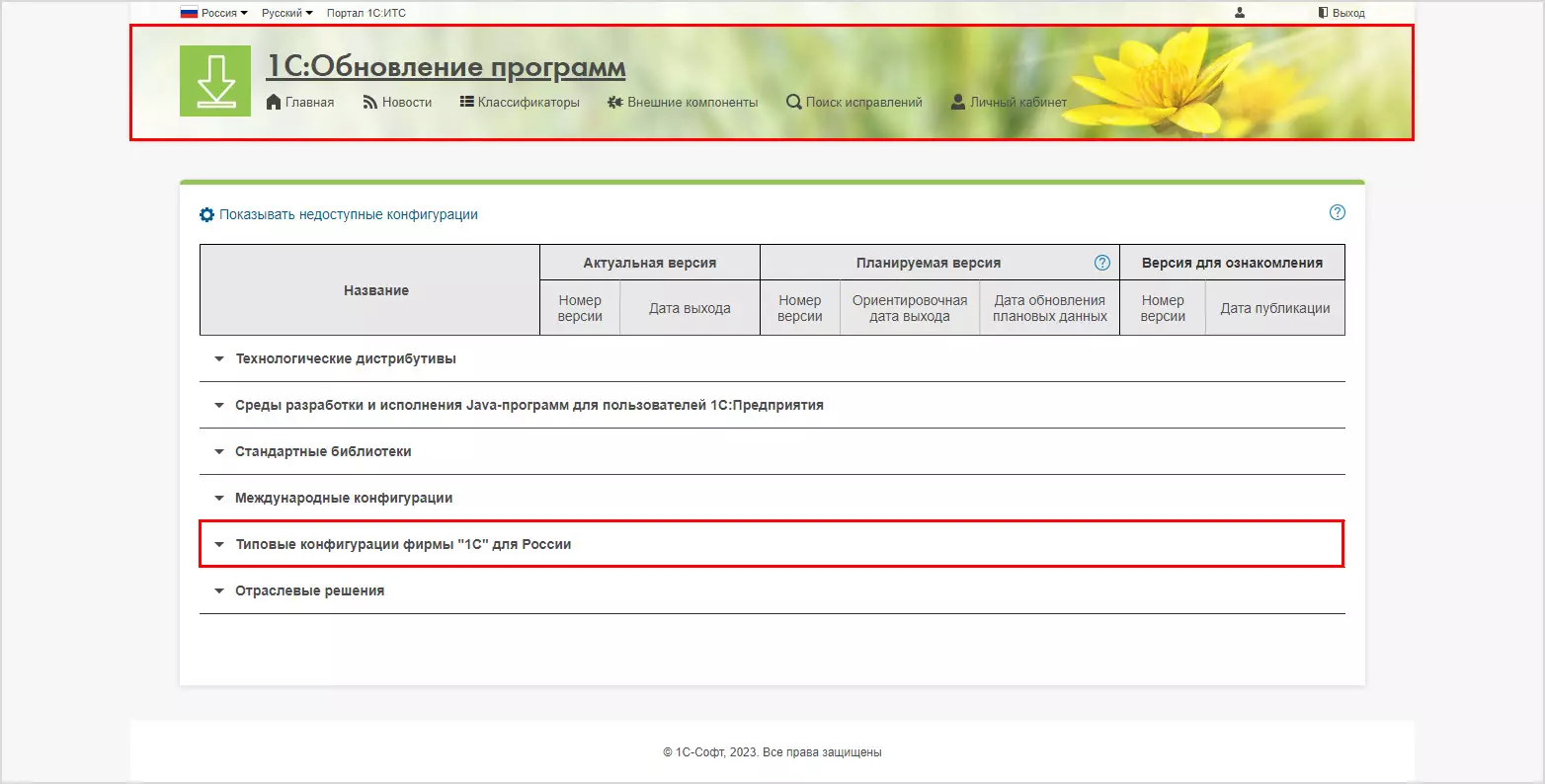Expand the Стандартные библиотеки section
Screen dimensions: 1545x784
772,452
